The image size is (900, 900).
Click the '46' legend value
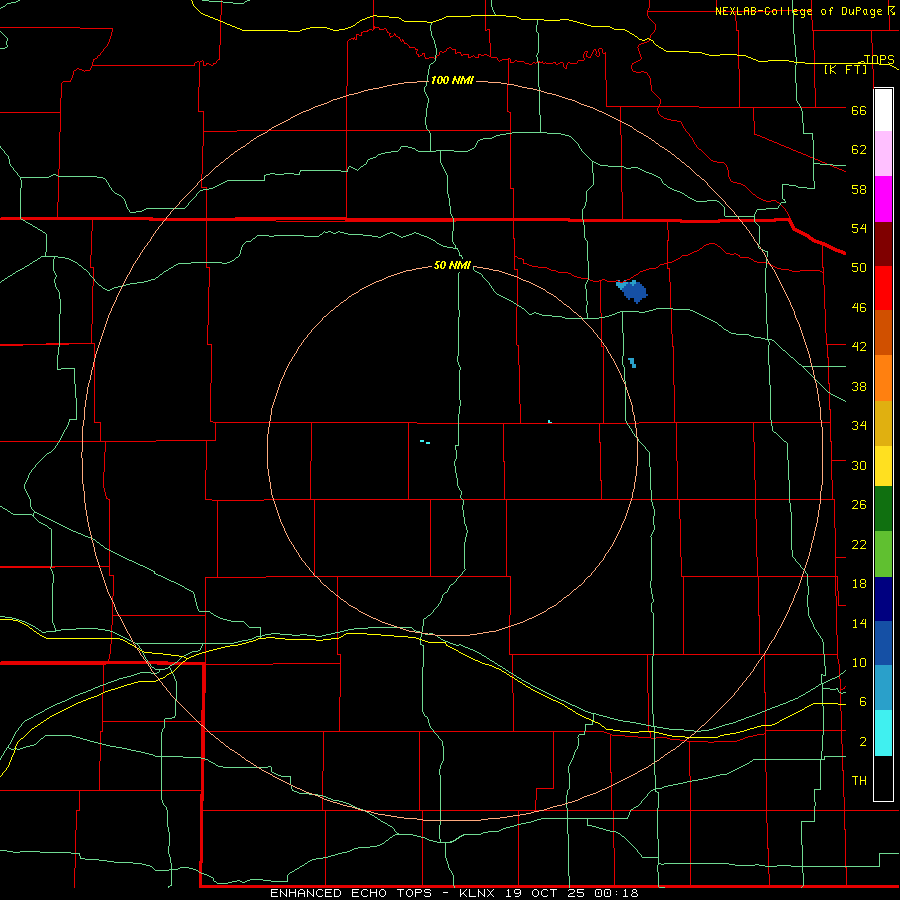[x=859, y=308]
